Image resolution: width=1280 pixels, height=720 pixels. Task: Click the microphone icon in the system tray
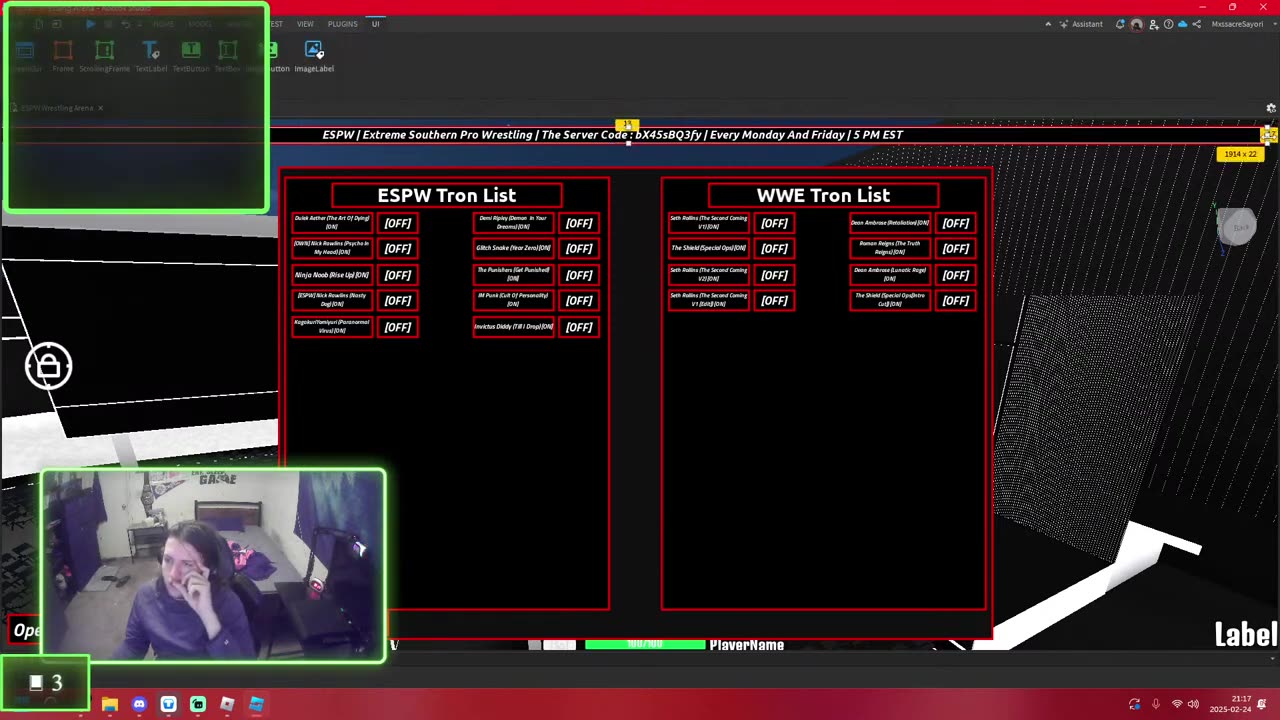(x=1156, y=704)
